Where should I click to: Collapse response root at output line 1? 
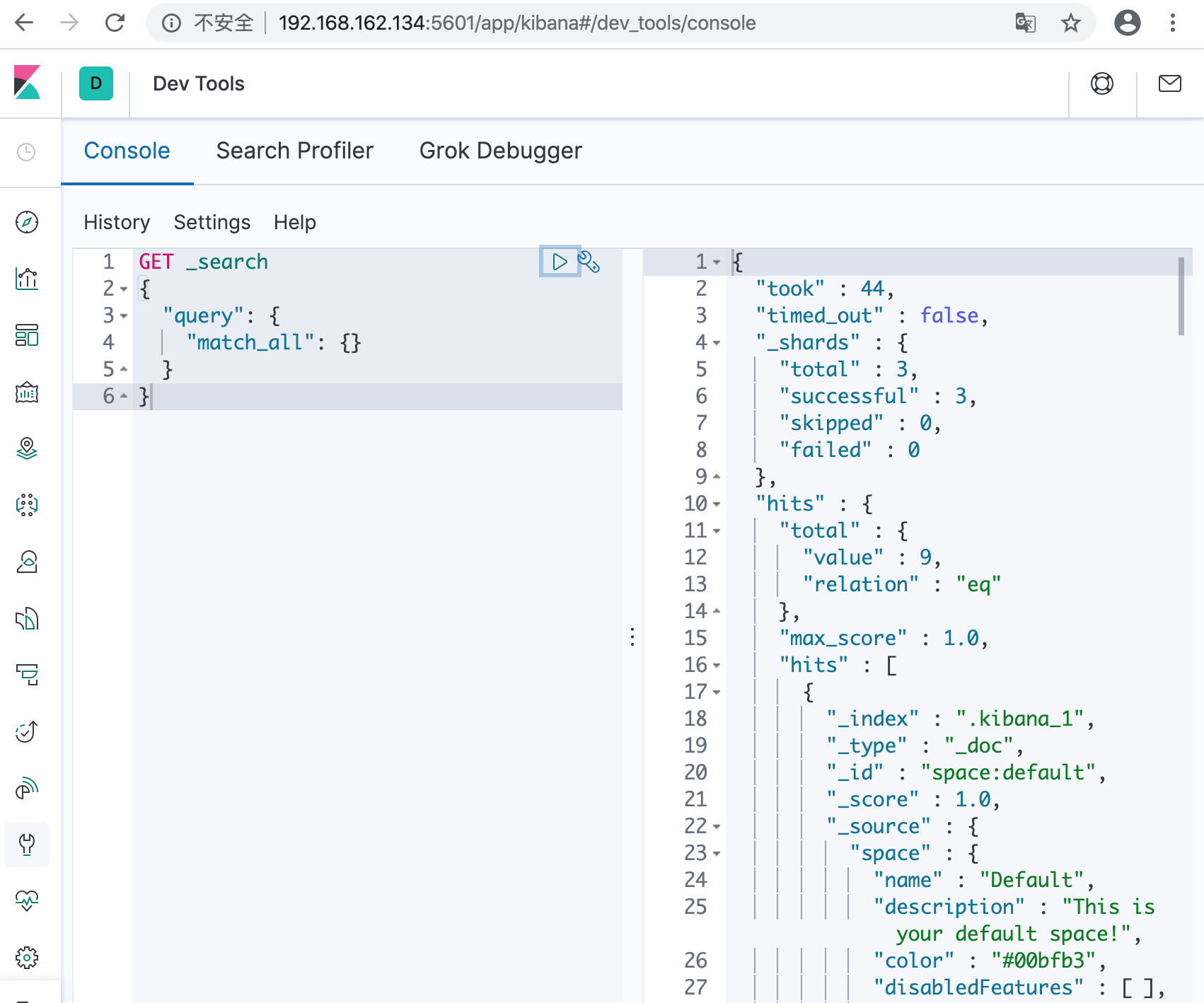pos(717,262)
